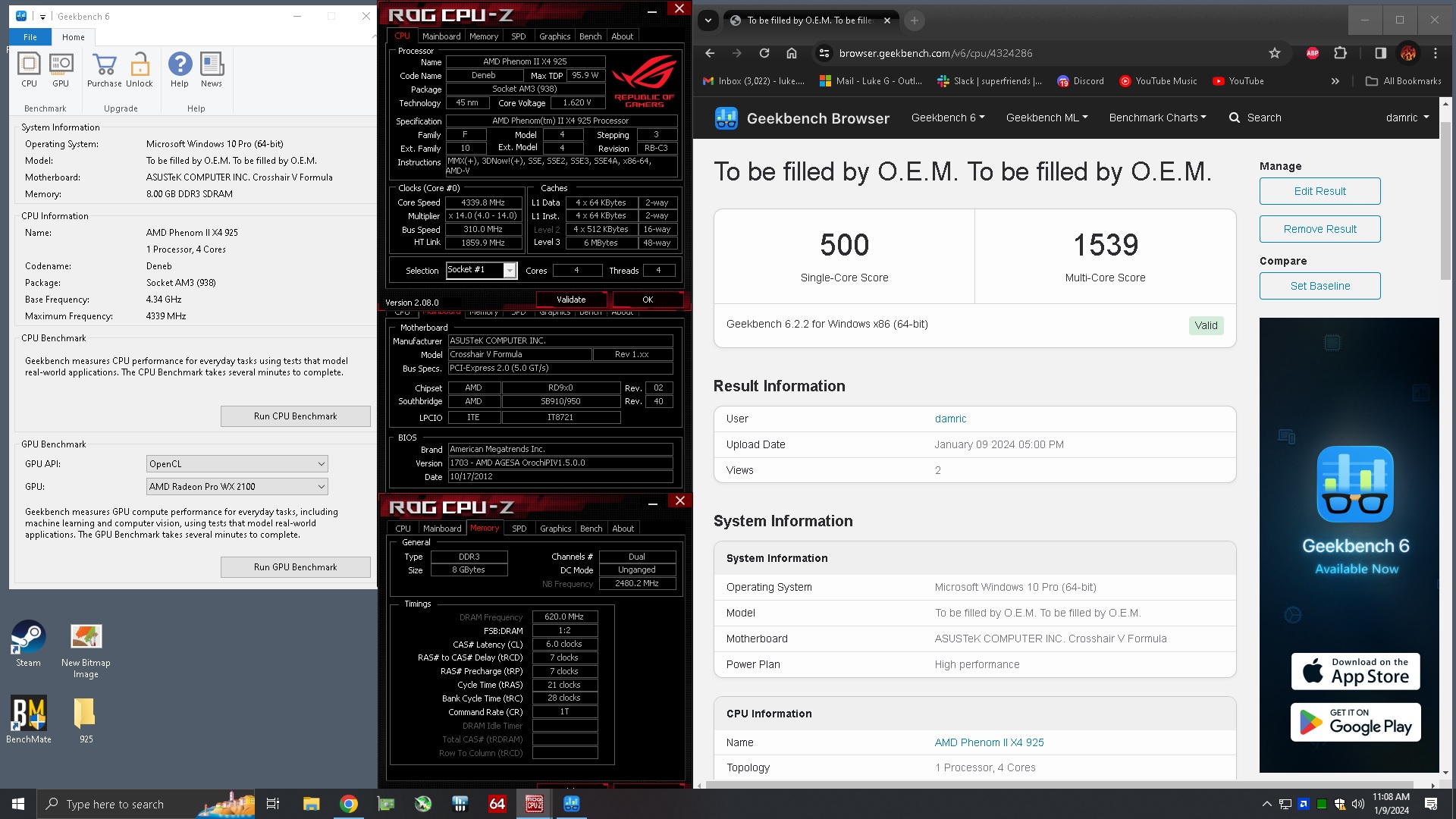Image resolution: width=1456 pixels, height=819 pixels.
Task: Open YouTube Music bookmark
Action: [1158, 81]
